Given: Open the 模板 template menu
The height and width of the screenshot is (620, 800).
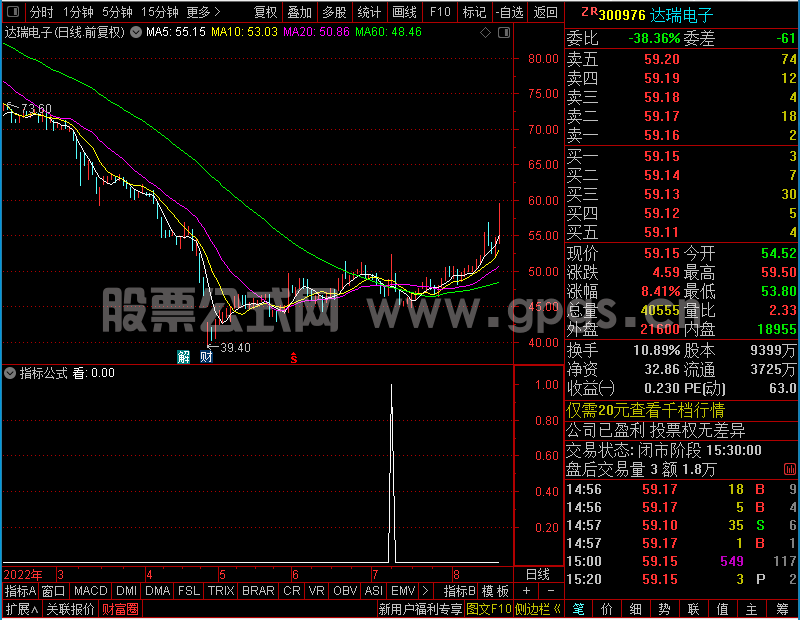Looking at the screenshot, I should 495,591.
